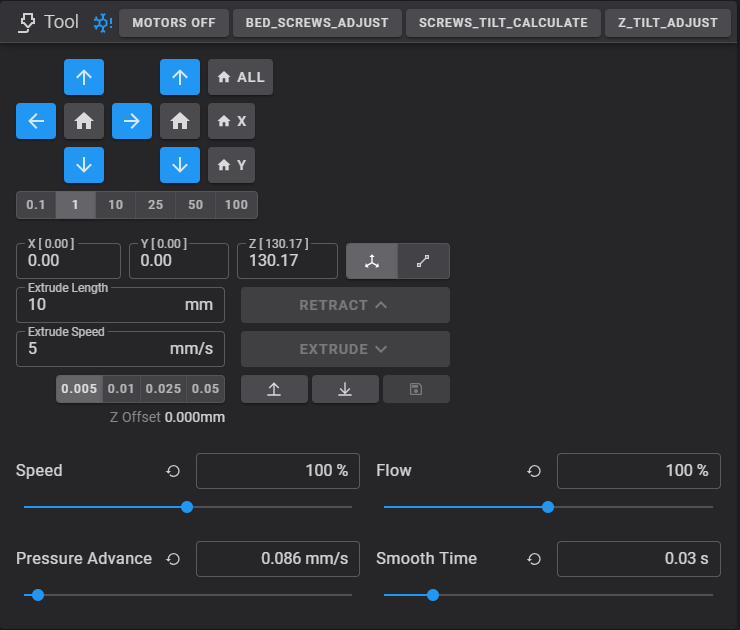Toggle the cooling fan snowflake icon

click(101, 22)
